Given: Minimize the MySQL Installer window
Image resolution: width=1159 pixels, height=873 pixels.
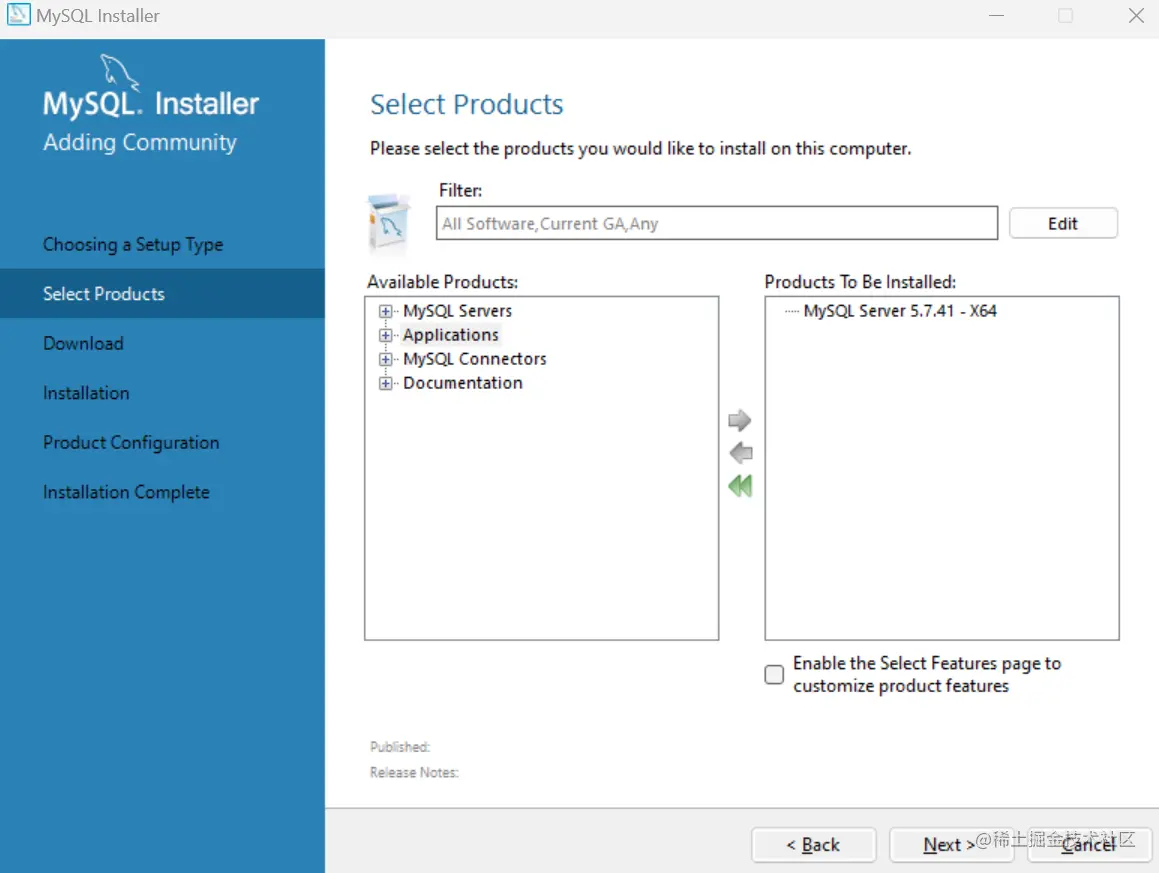Looking at the screenshot, I should click(x=996, y=16).
